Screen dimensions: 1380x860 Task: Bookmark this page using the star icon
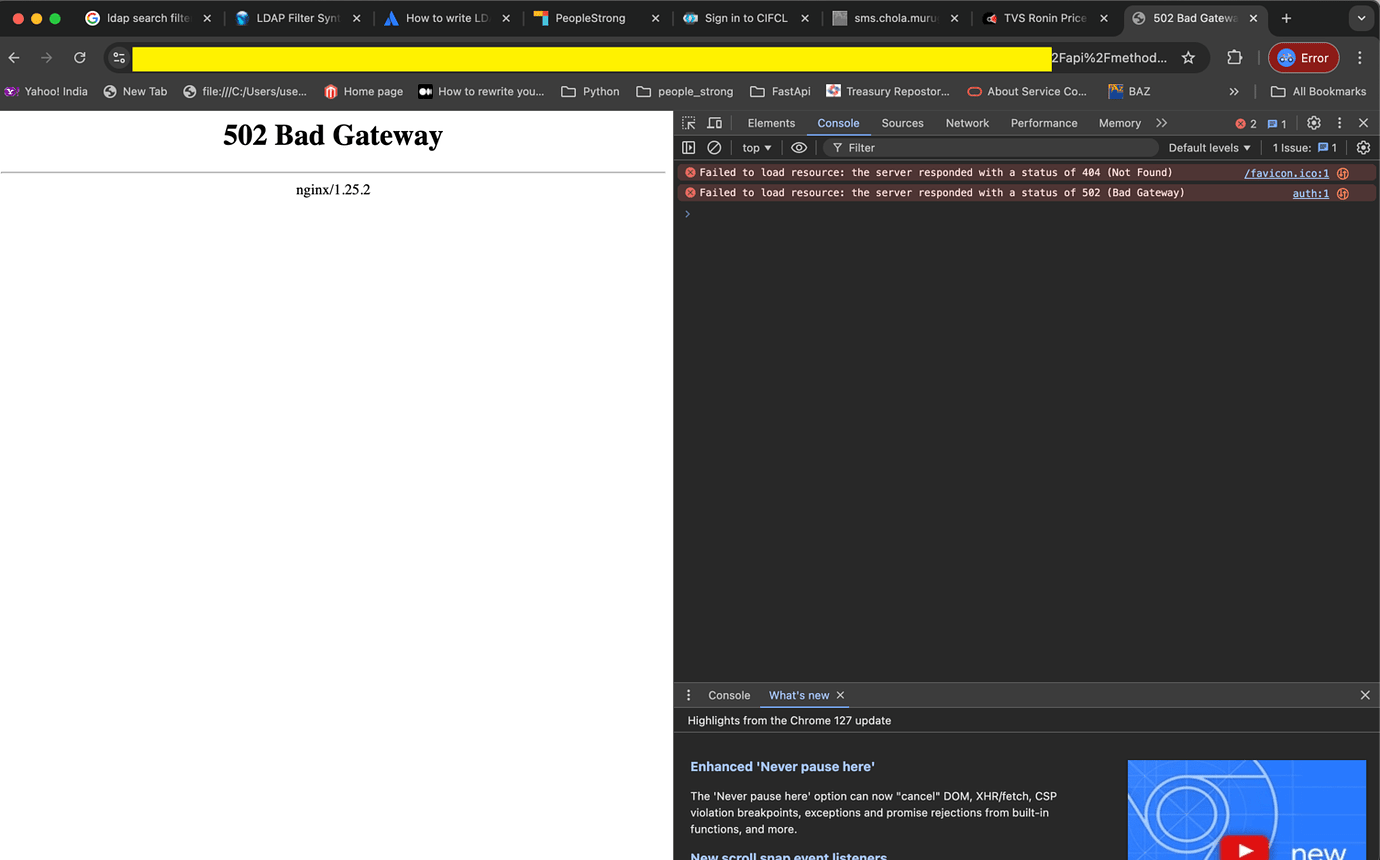pos(1188,58)
